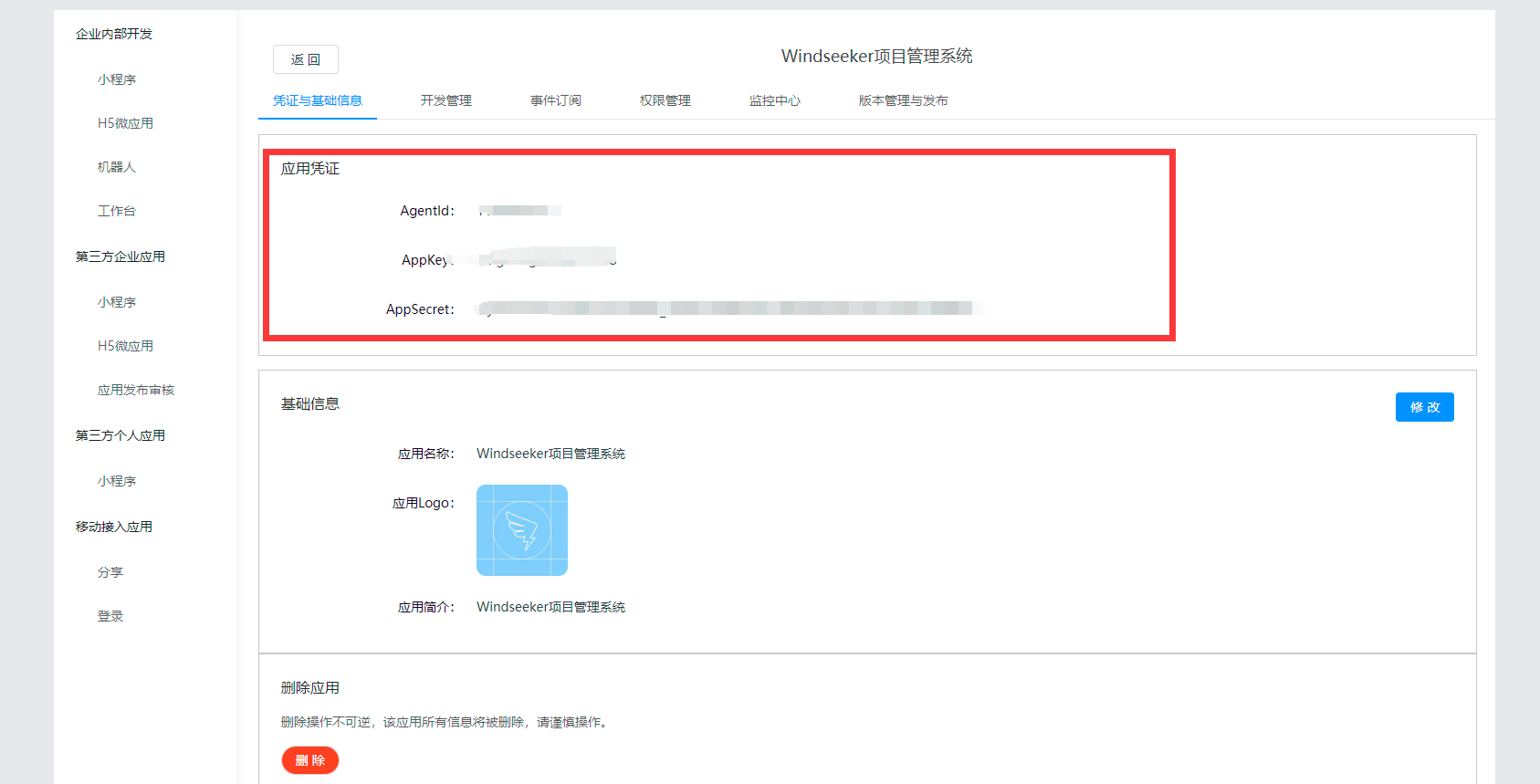Viewport: 1540px width, 784px height.
Task: Click the 应用名称 value Windseeker项目管理系统
Action: (x=550, y=454)
